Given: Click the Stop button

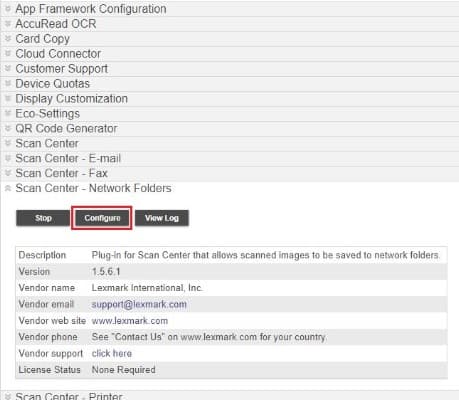Looking at the screenshot, I should point(43,218).
